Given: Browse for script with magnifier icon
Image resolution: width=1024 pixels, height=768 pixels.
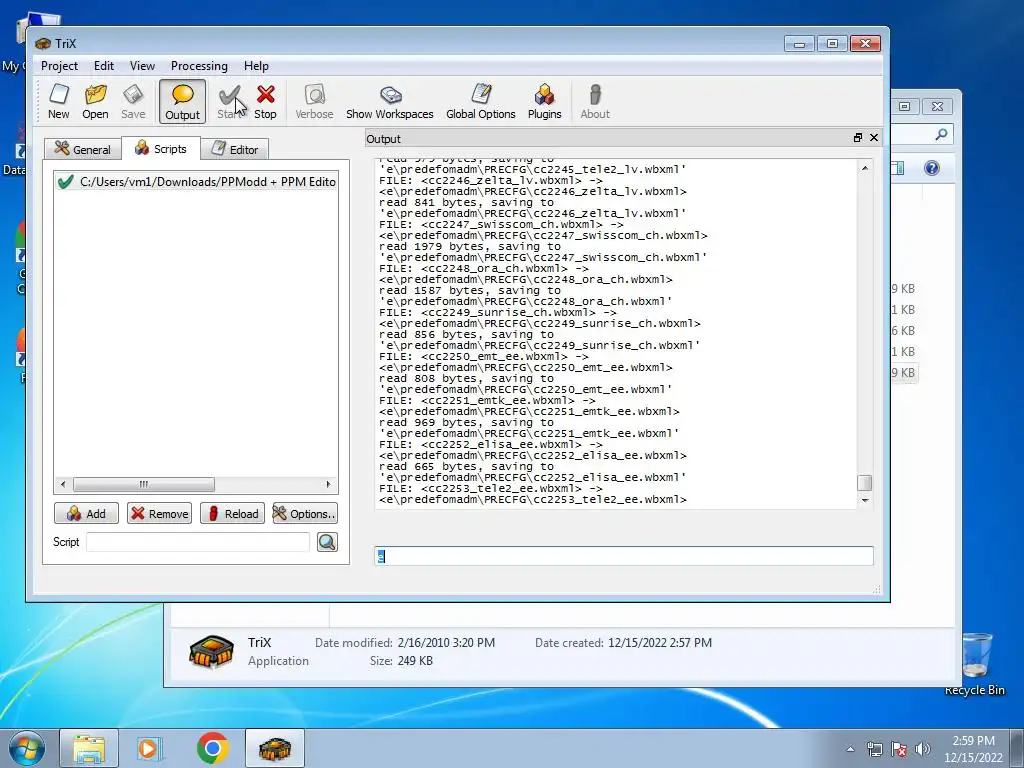Looking at the screenshot, I should [327, 542].
